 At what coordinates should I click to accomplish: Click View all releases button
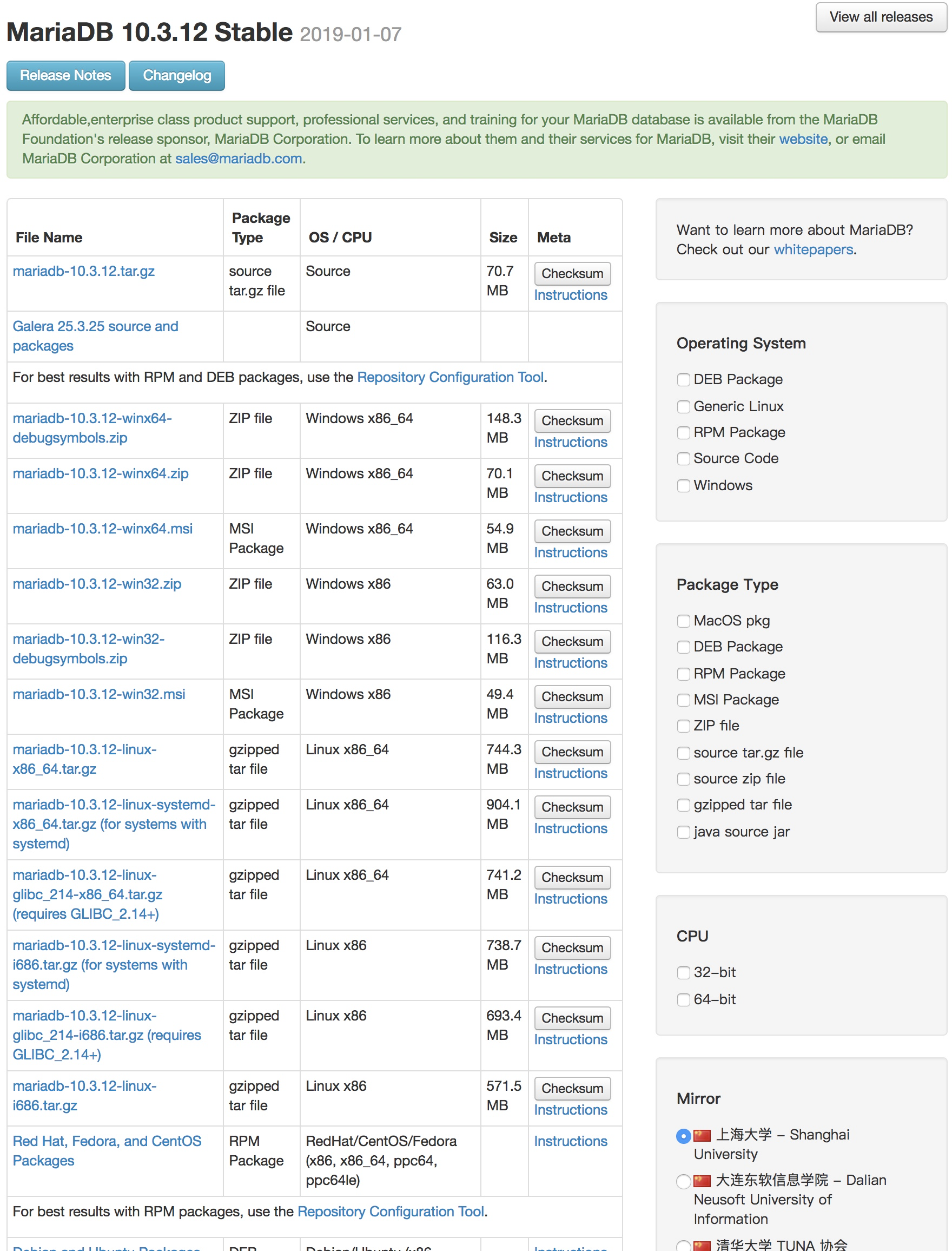(880, 17)
